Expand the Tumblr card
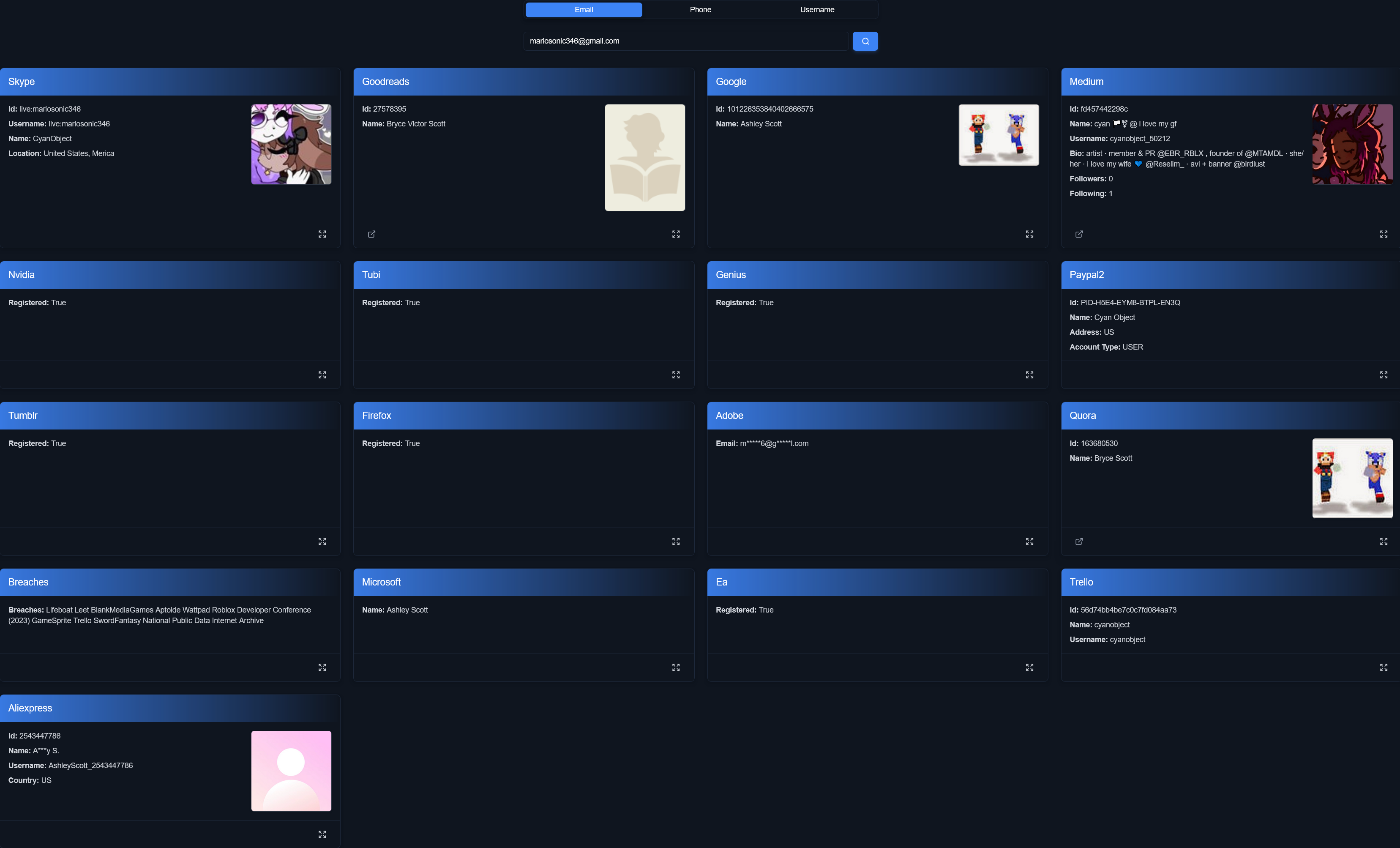Screen dimensions: 1400x848 tap(322, 542)
